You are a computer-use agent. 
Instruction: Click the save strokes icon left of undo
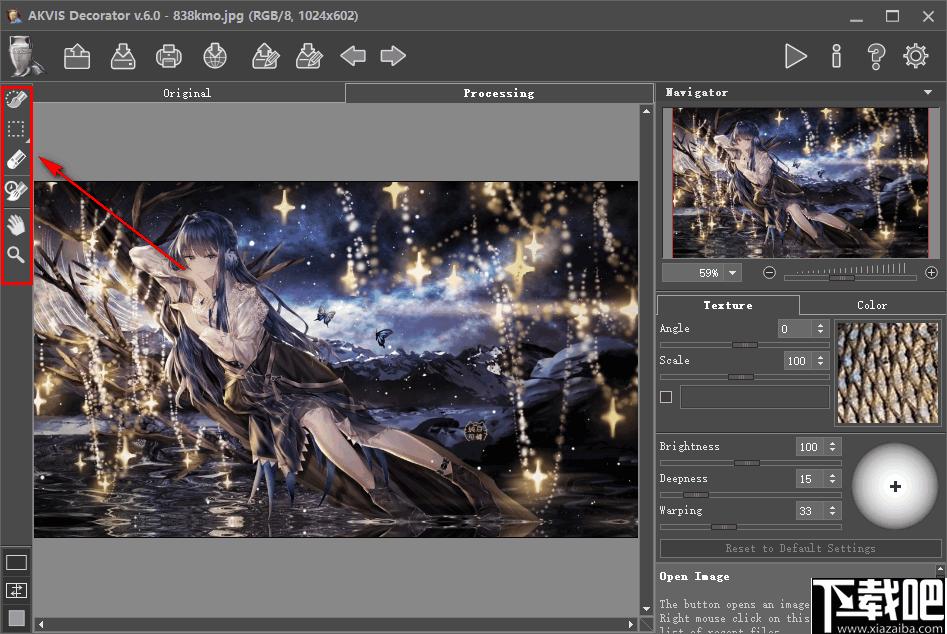coord(309,57)
